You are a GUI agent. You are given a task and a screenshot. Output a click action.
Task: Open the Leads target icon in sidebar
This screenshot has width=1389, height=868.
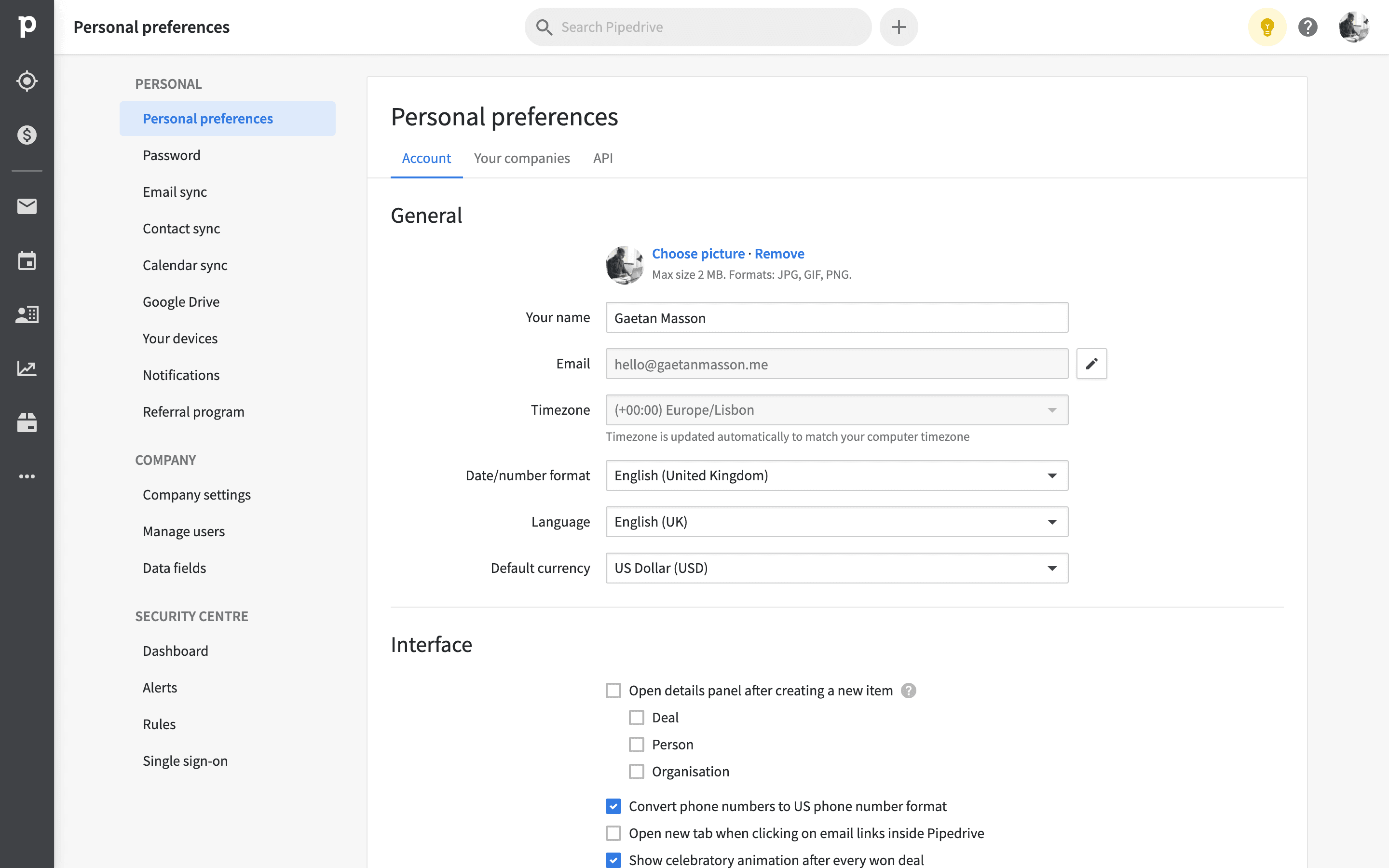pyautogui.click(x=27, y=81)
